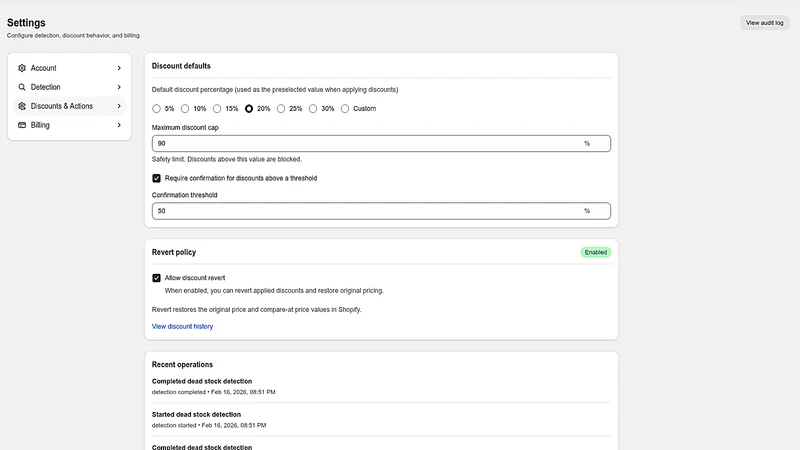Open the View discount history link
800x450 pixels.
point(182,327)
